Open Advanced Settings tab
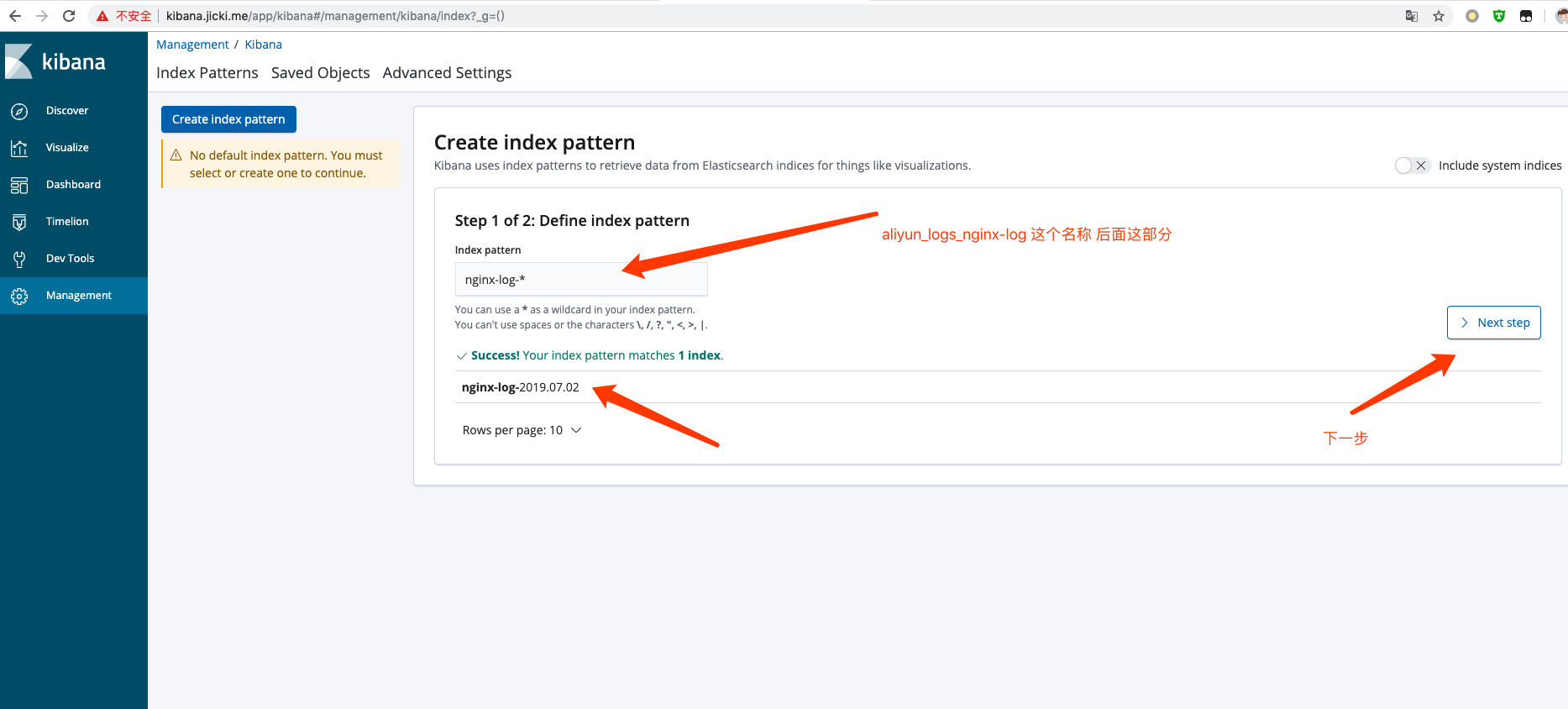The image size is (1568, 709). [447, 73]
